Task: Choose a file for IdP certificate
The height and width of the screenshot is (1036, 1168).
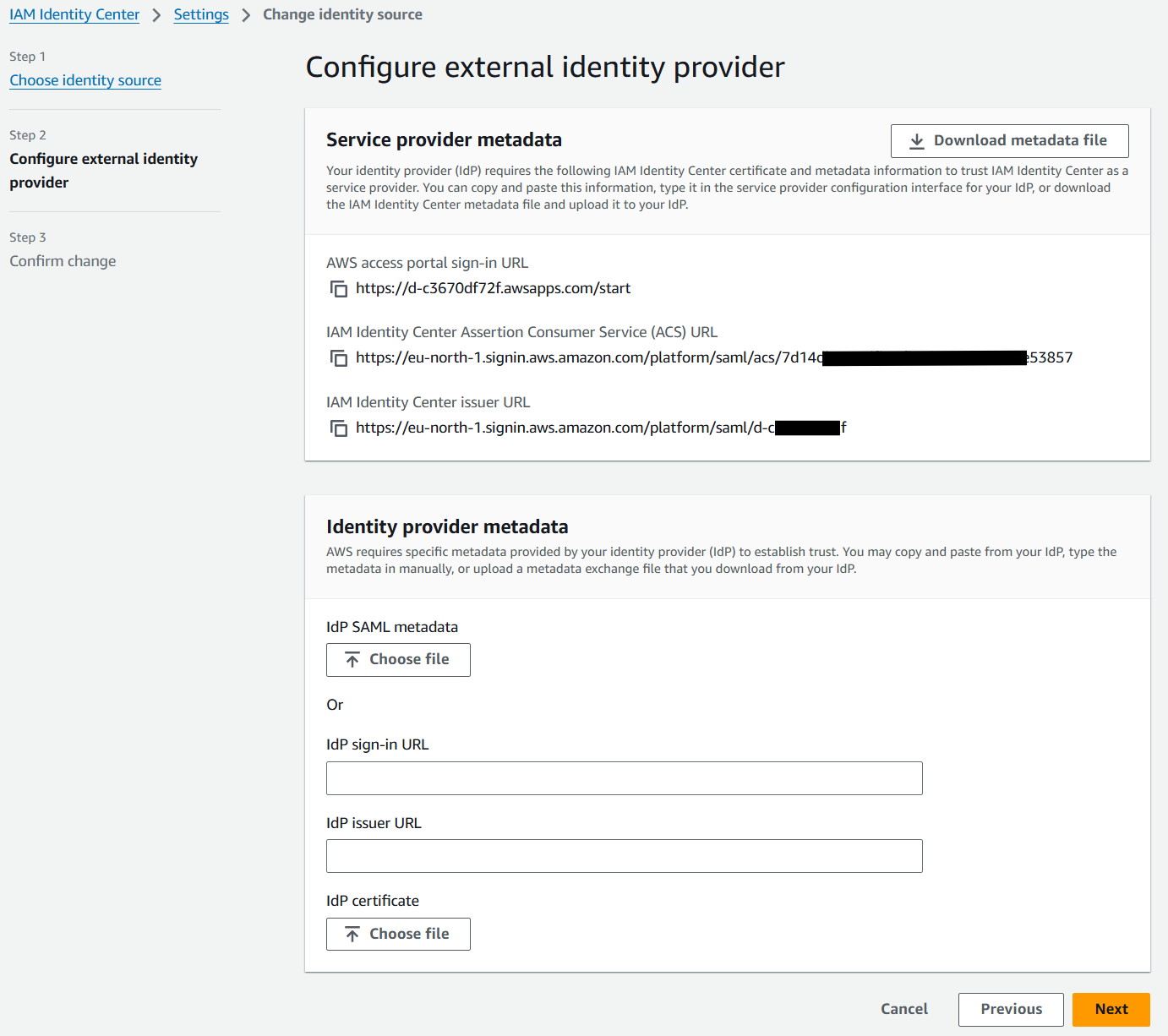Action: (398, 934)
